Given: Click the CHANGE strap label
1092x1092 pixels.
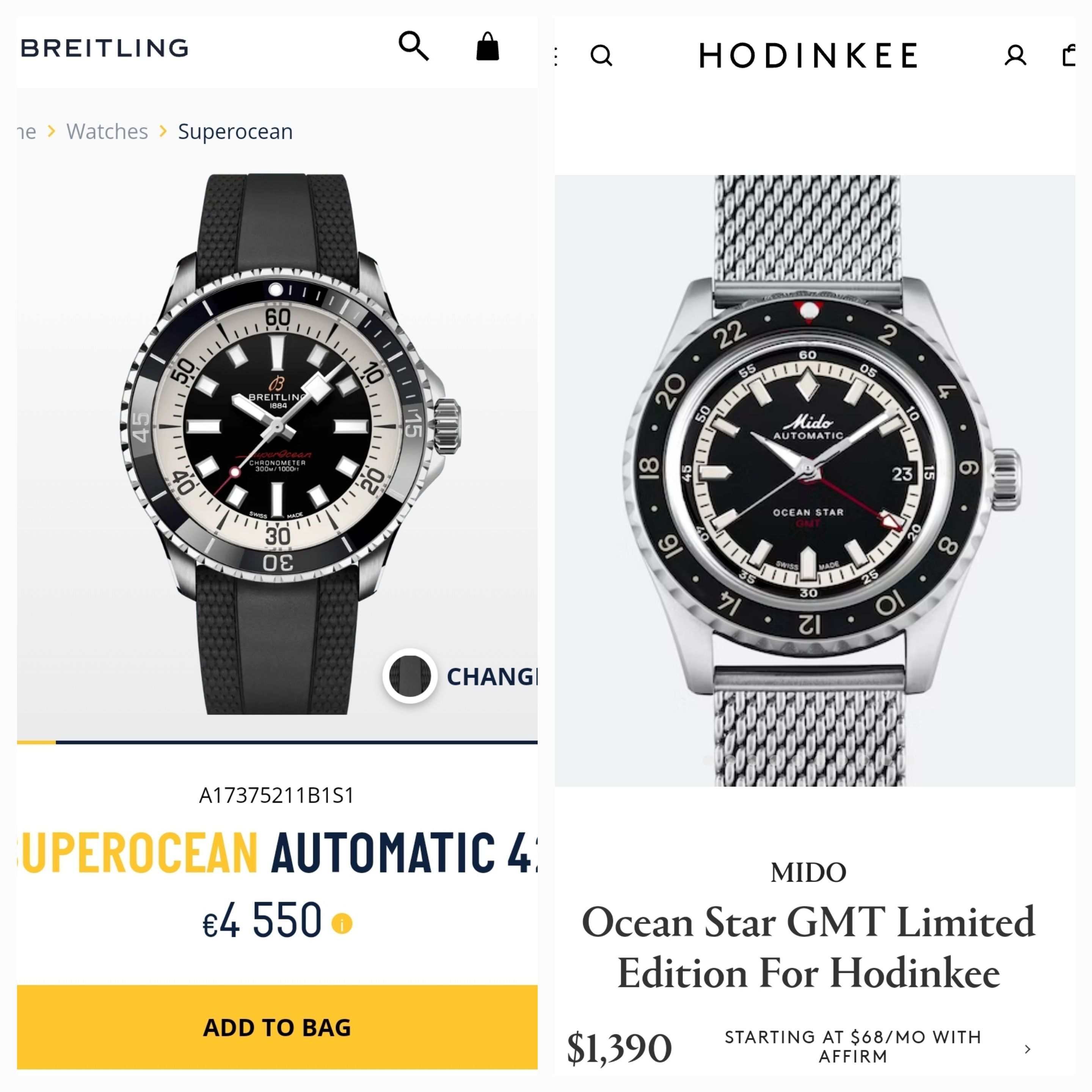Looking at the screenshot, I should [492, 676].
